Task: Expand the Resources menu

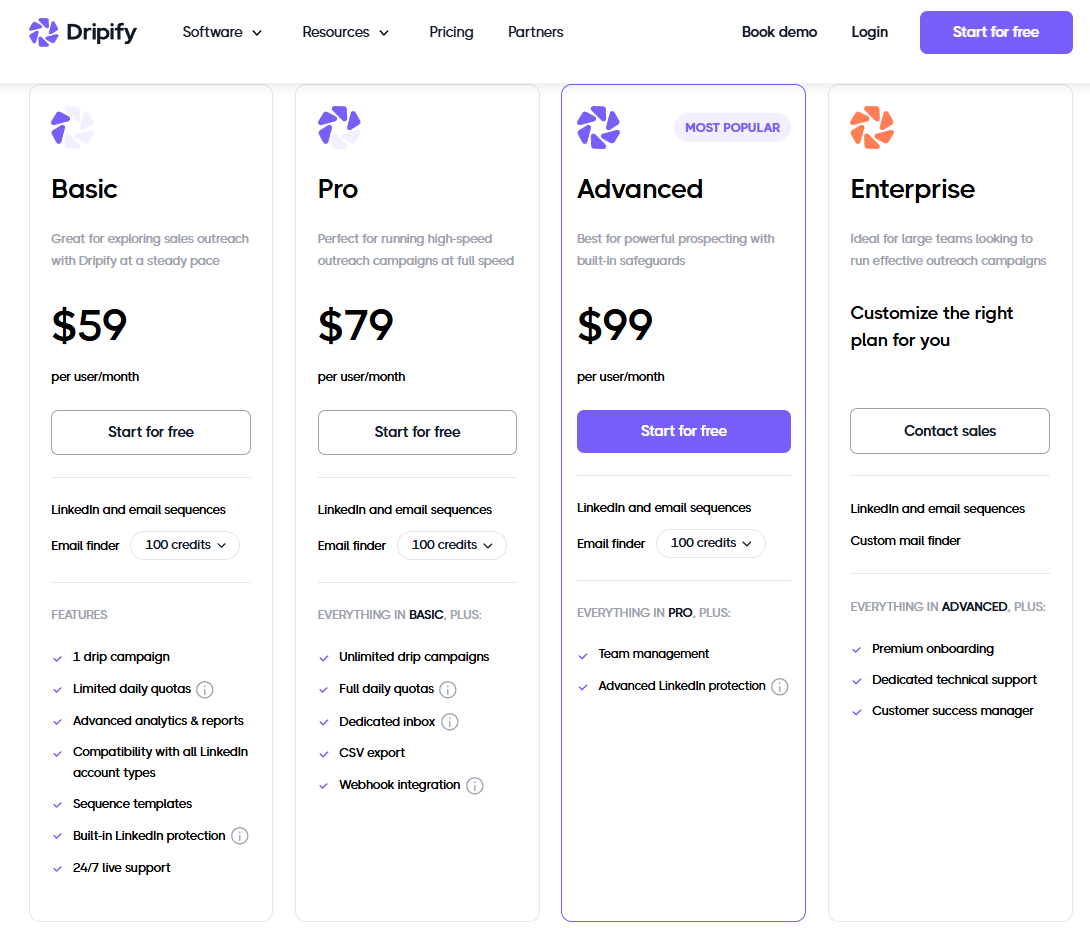Action: [345, 32]
